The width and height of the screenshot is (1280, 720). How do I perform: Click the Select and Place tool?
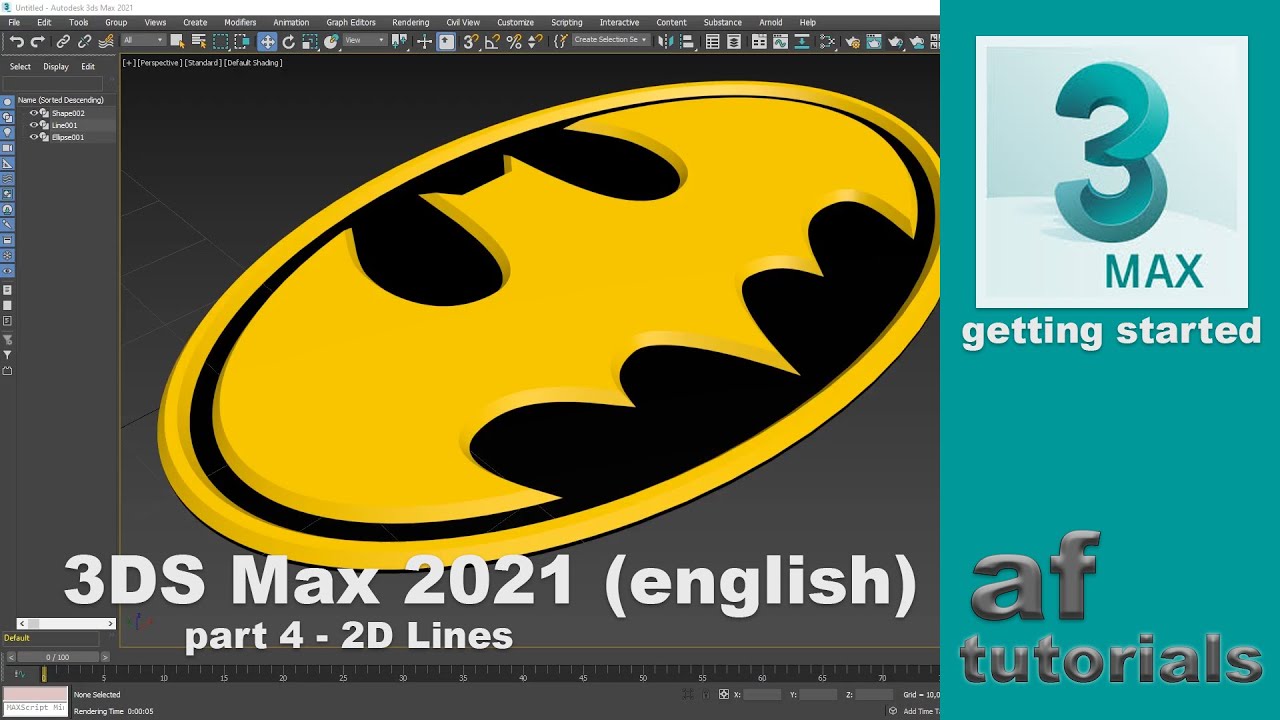[331, 41]
